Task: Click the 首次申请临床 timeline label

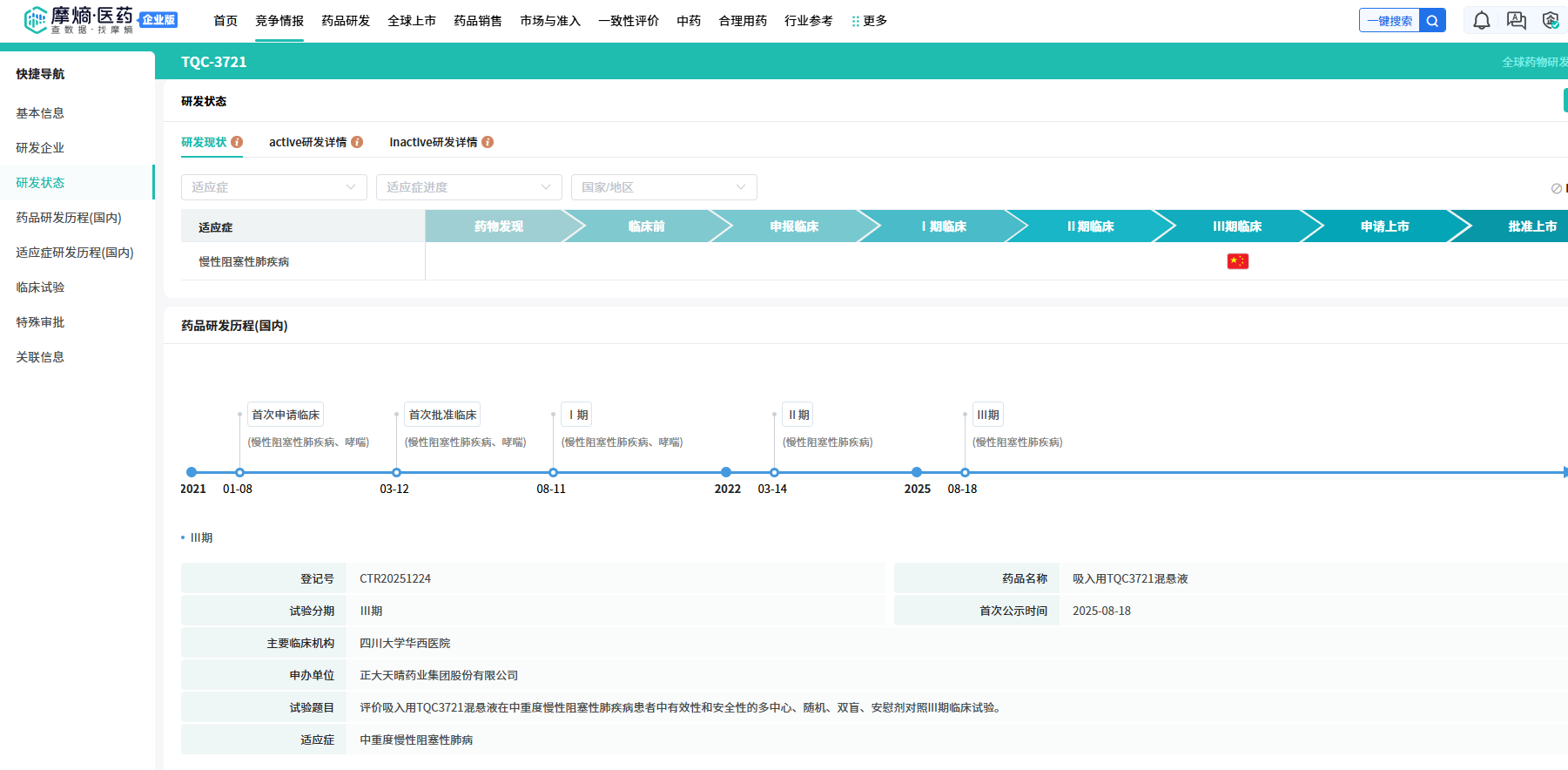Action: [x=286, y=415]
